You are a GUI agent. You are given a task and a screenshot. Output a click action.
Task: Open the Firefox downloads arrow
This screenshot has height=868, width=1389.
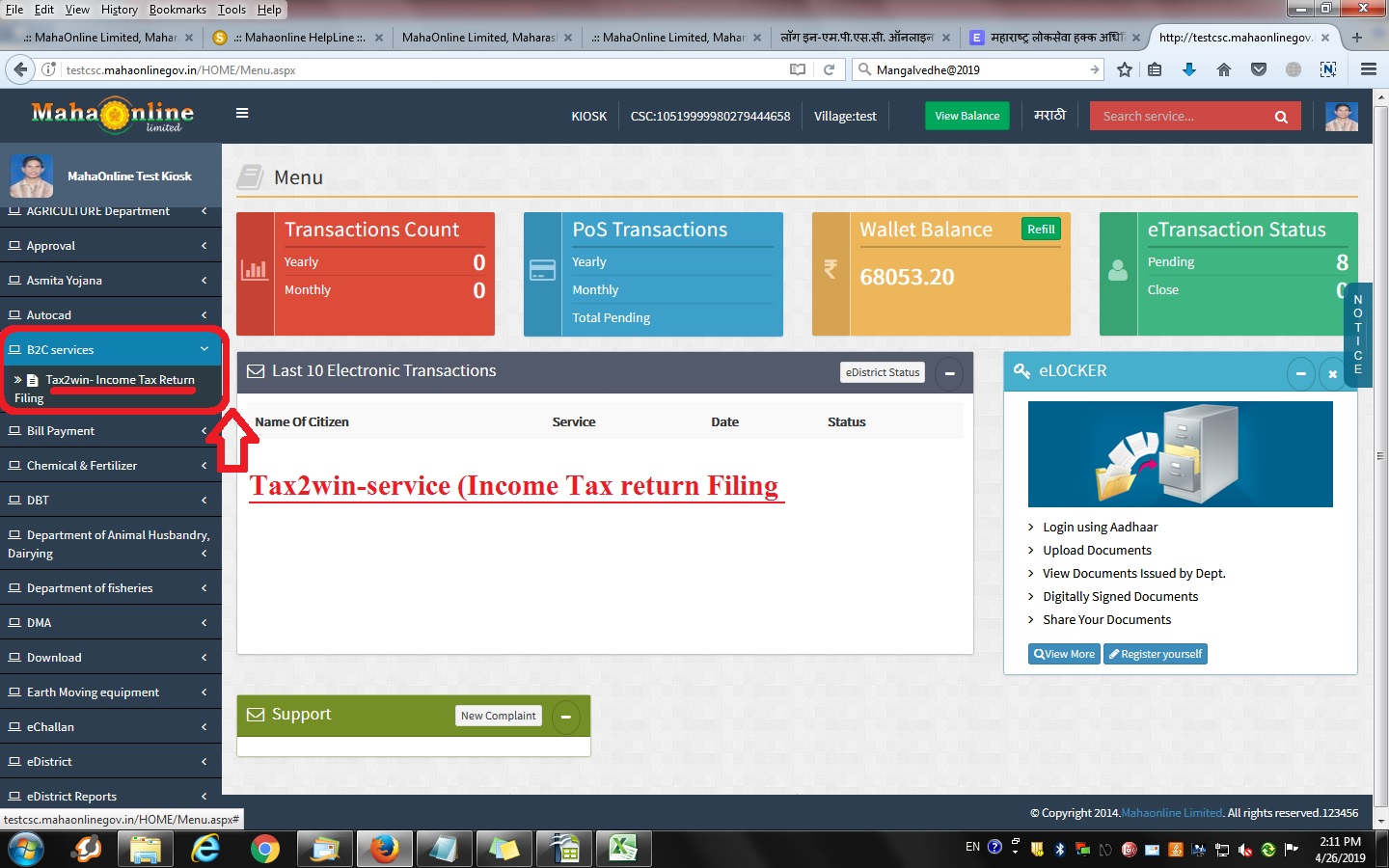pos(1188,69)
